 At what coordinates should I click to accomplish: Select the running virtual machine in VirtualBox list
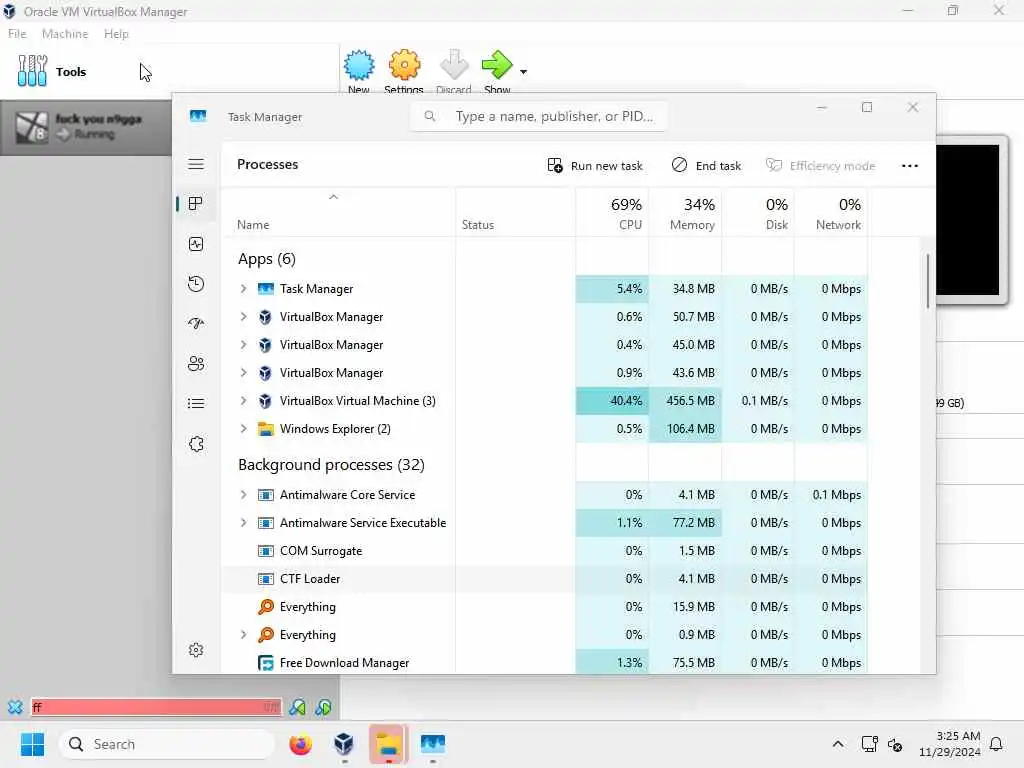pyautogui.click(x=86, y=127)
